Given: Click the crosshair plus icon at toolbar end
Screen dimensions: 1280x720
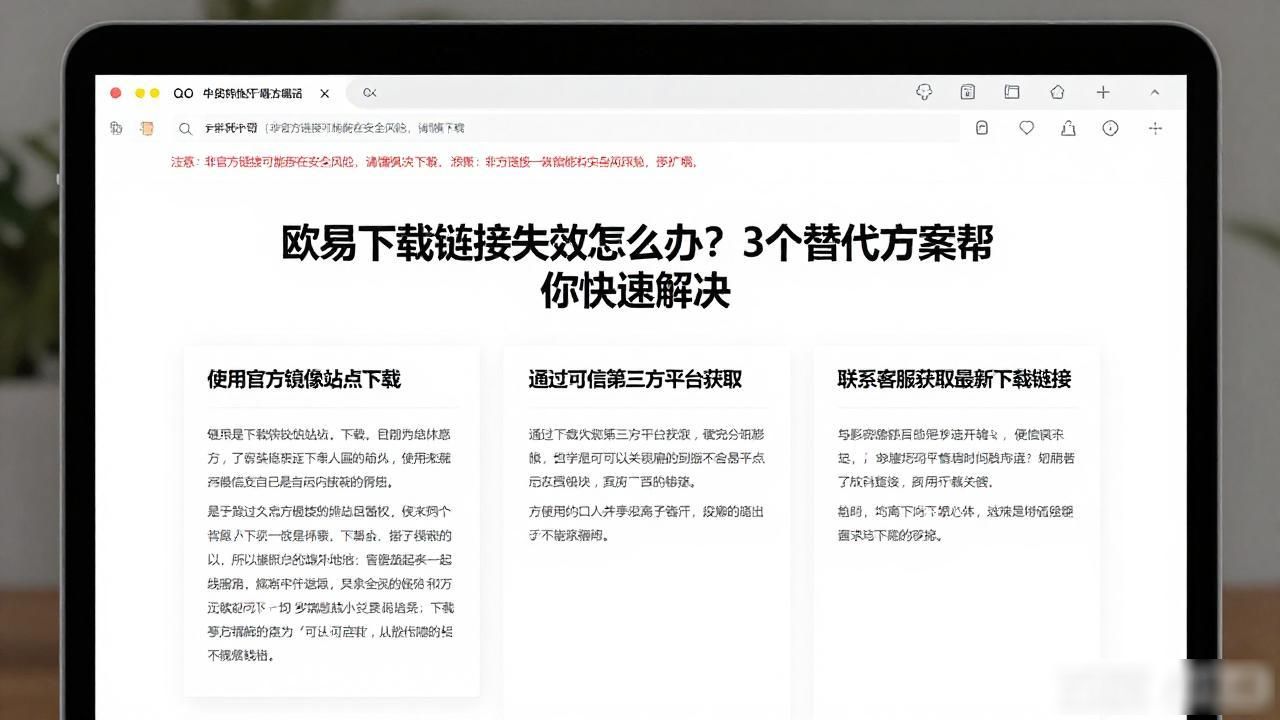Looking at the screenshot, I should 1155,128.
